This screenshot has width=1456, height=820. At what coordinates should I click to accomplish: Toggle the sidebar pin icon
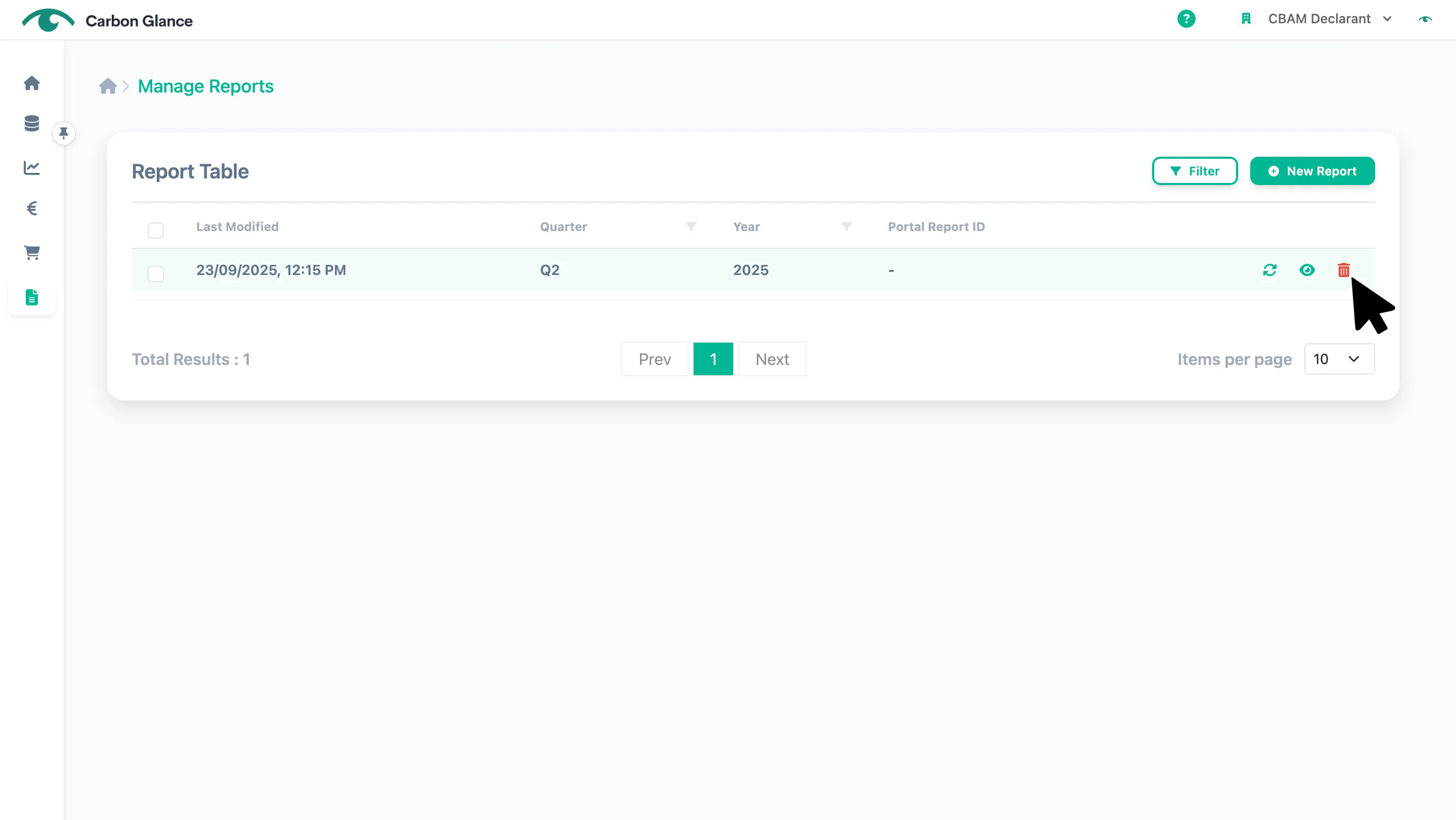[63, 133]
